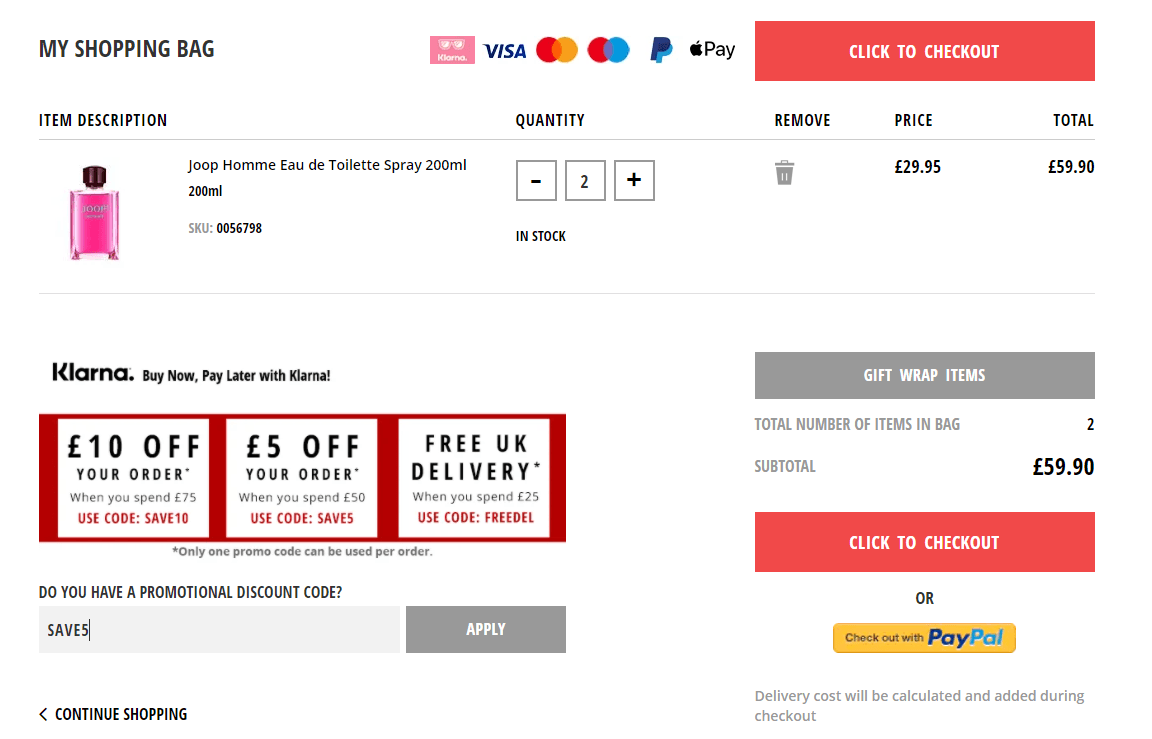Check out with PayPal

click(924, 637)
